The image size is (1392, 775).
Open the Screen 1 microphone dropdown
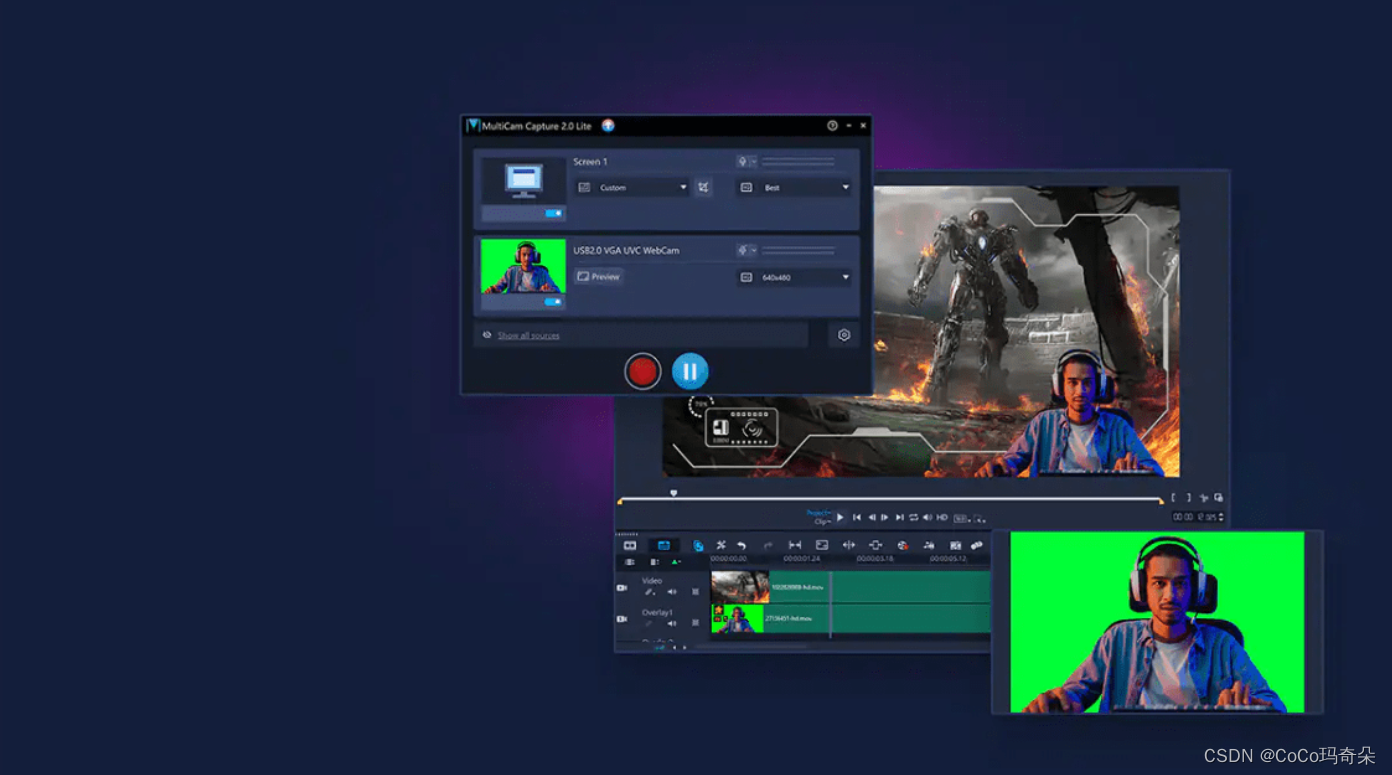tap(746, 161)
